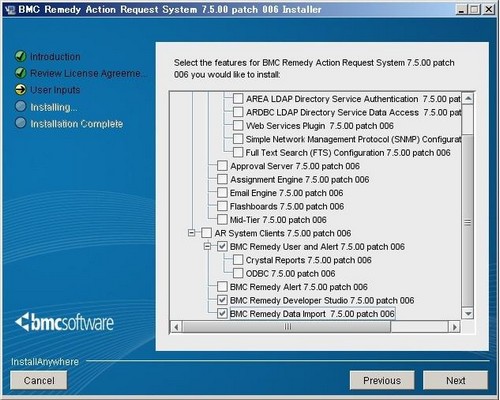Check the BMC Remedy Alert checkbox
The image size is (500, 400).
pyautogui.click(x=222, y=287)
